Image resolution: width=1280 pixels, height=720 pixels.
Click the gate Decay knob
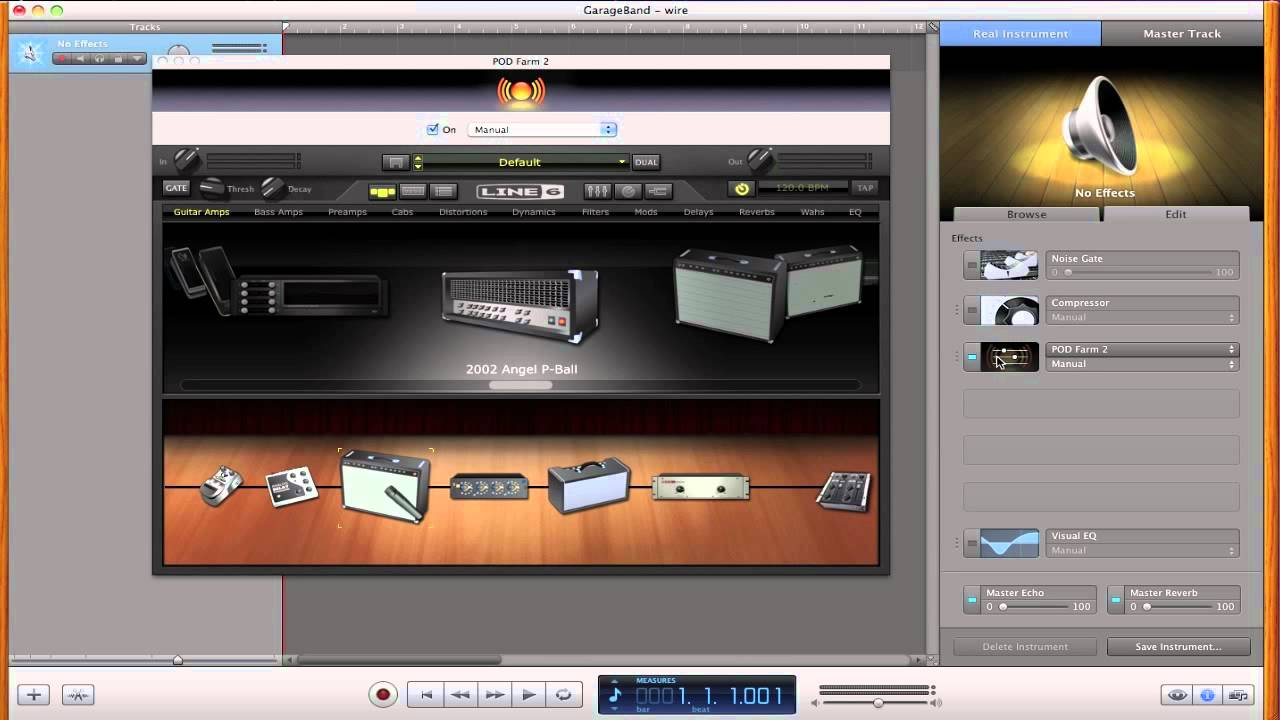coord(272,188)
